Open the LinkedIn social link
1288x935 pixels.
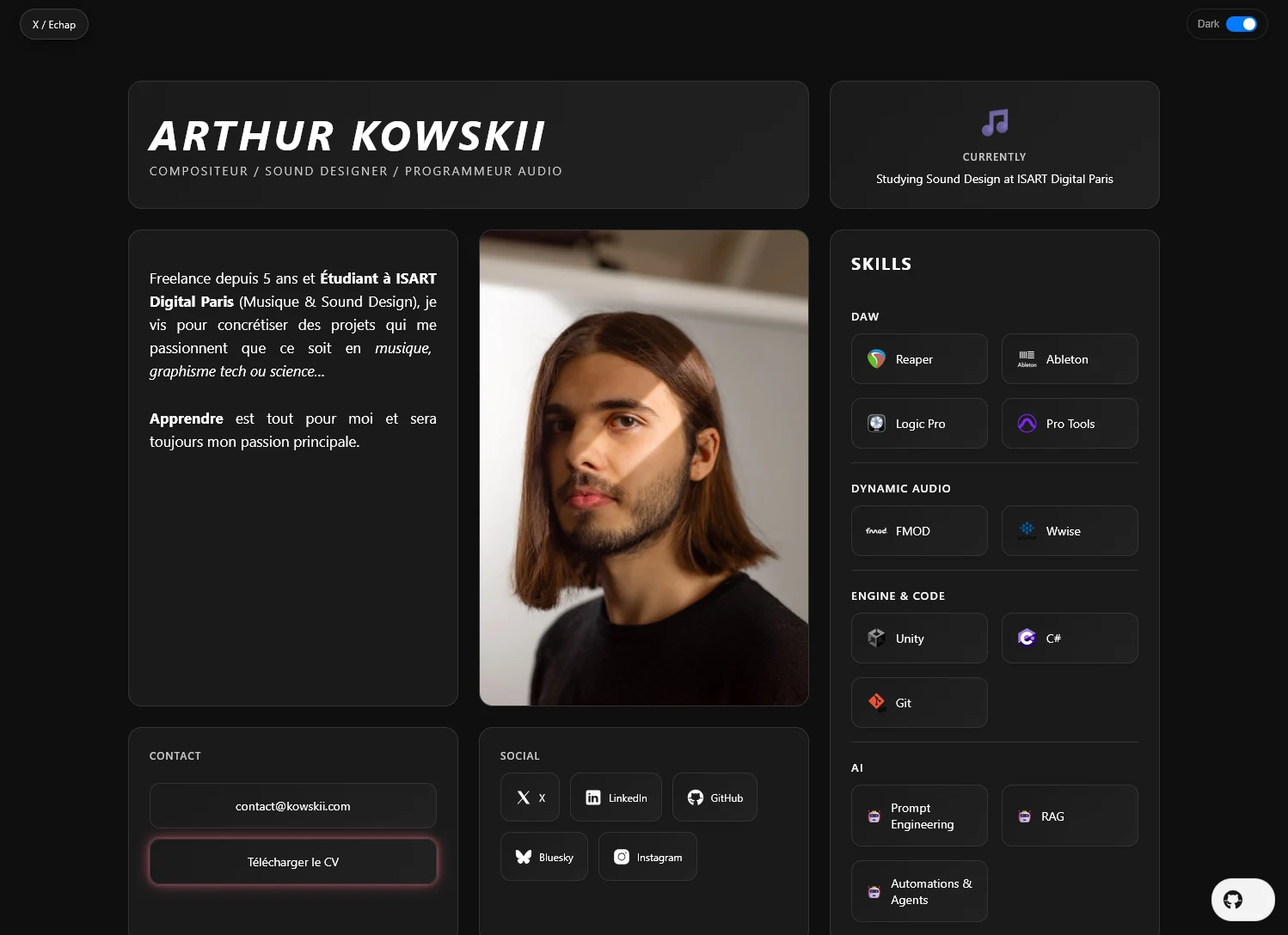click(x=616, y=797)
